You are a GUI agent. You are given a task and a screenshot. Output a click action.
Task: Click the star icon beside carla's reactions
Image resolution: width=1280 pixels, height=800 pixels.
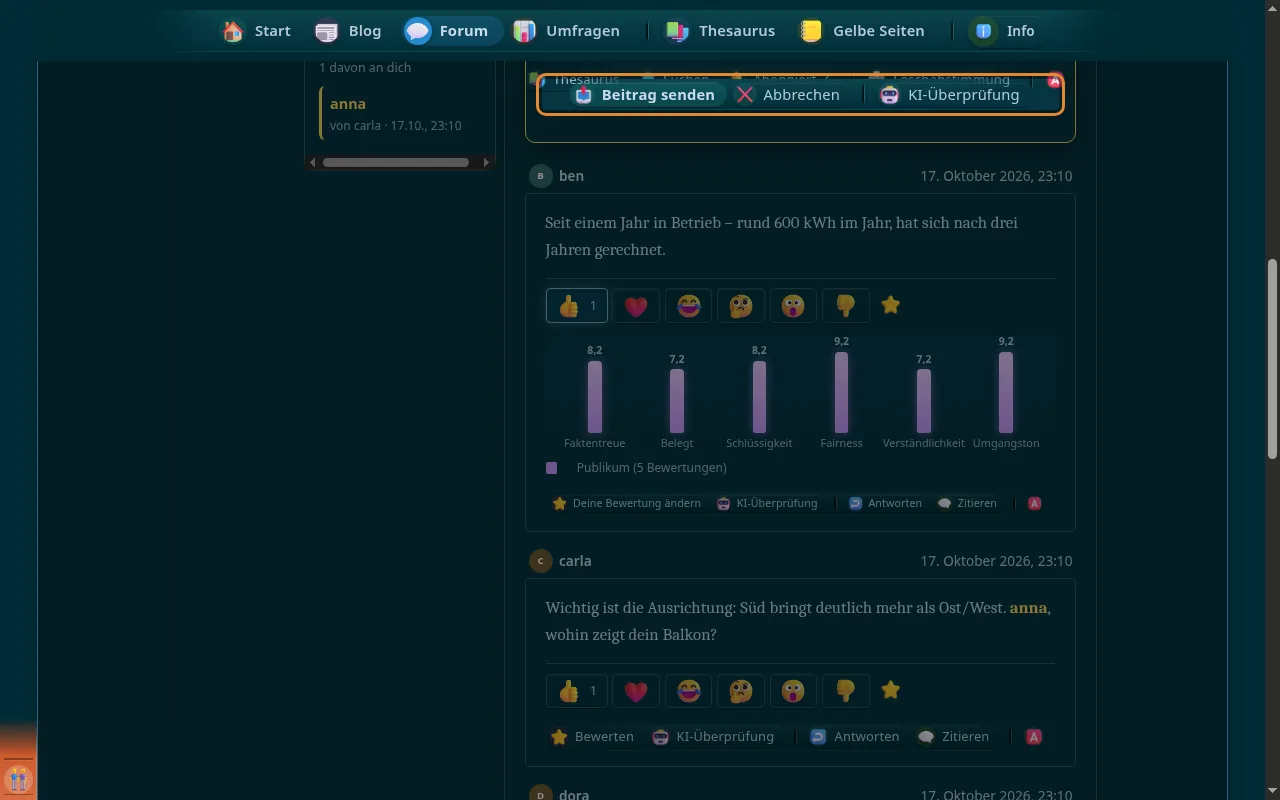pyautogui.click(x=891, y=690)
